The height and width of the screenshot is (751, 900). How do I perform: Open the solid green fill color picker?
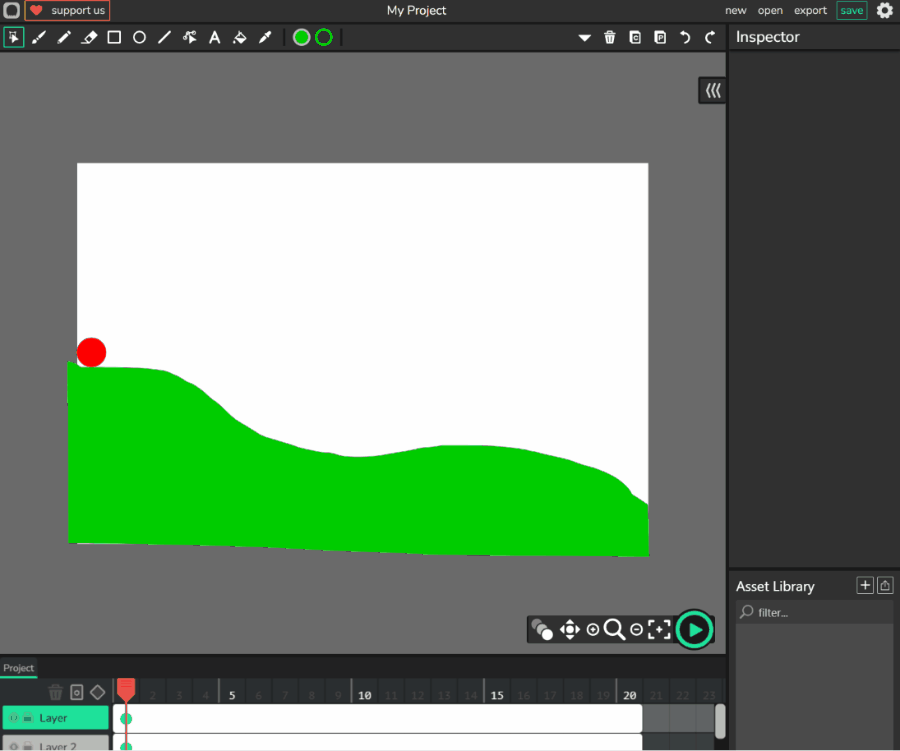coord(301,37)
